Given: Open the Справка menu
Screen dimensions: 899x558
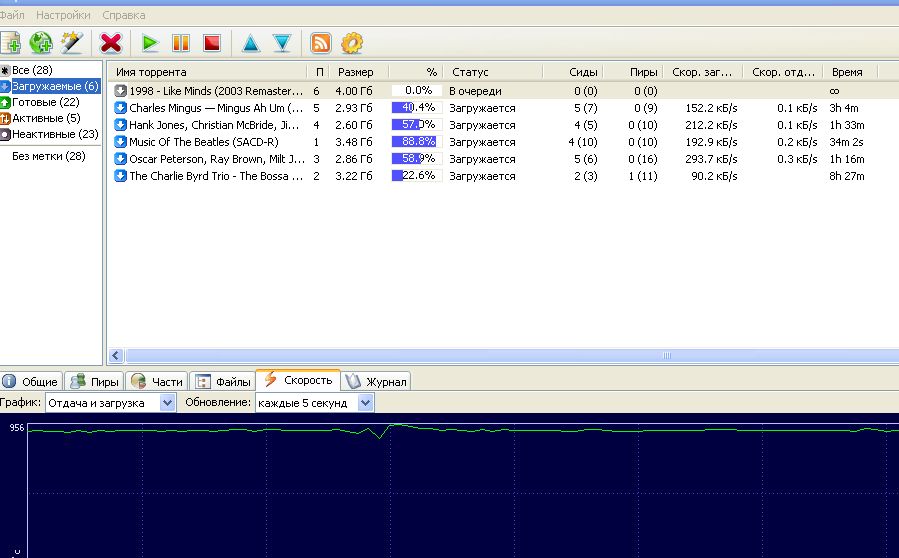Looking at the screenshot, I should [123, 15].
